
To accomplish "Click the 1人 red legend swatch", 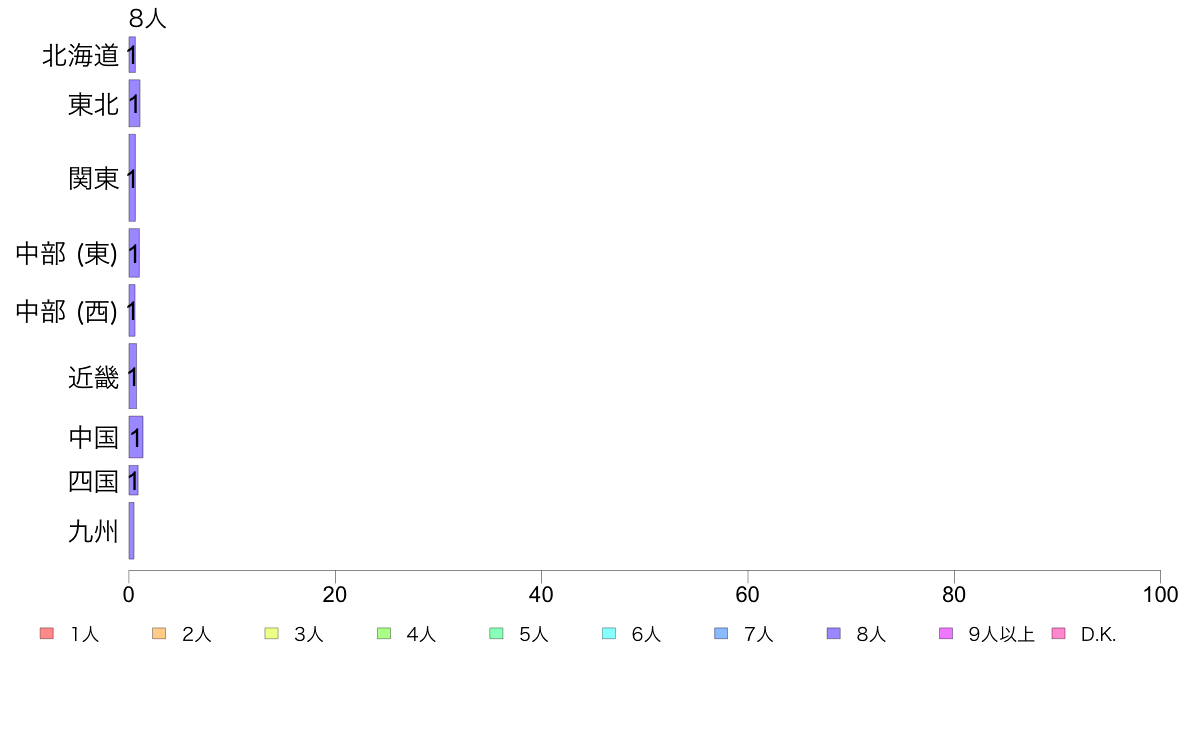I will [47, 634].
